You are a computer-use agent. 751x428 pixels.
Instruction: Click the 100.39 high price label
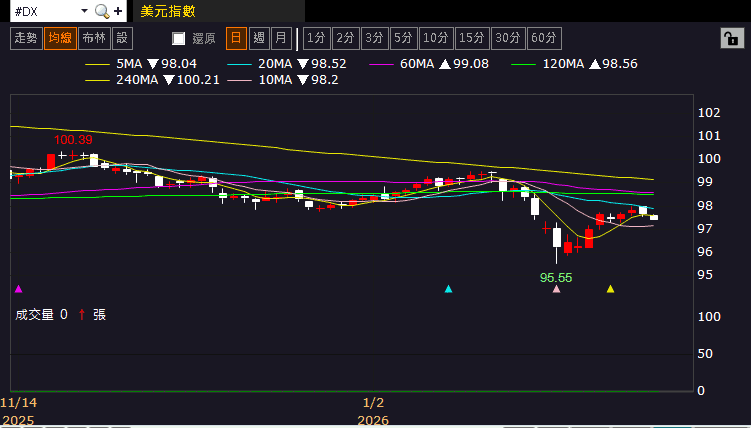click(x=73, y=140)
